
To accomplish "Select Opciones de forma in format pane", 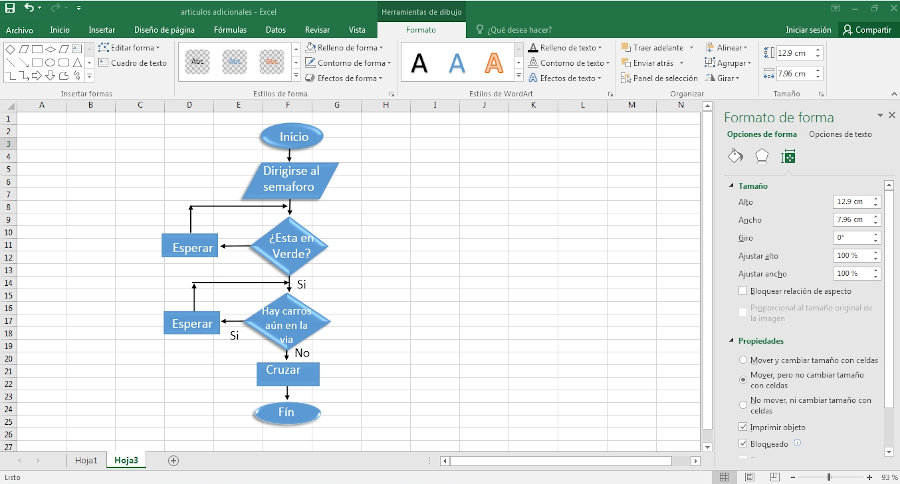I will pyautogui.click(x=762, y=134).
